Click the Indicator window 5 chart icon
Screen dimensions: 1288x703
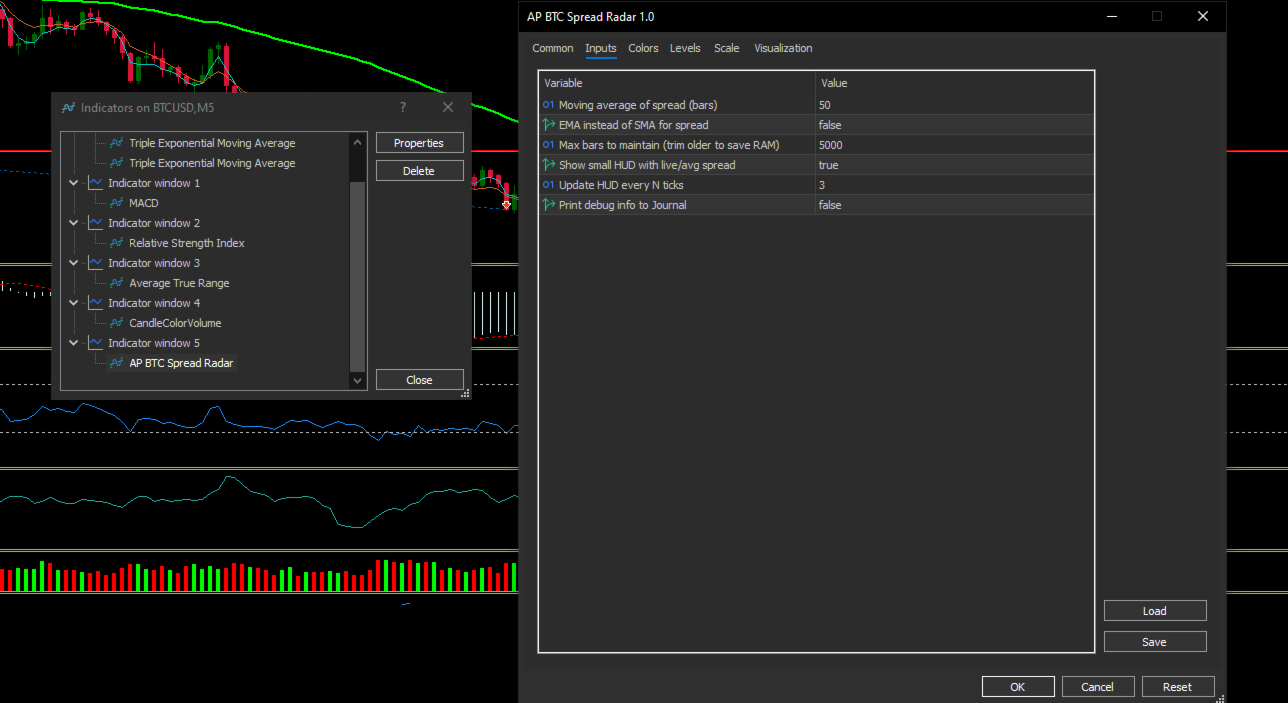pos(96,343)
